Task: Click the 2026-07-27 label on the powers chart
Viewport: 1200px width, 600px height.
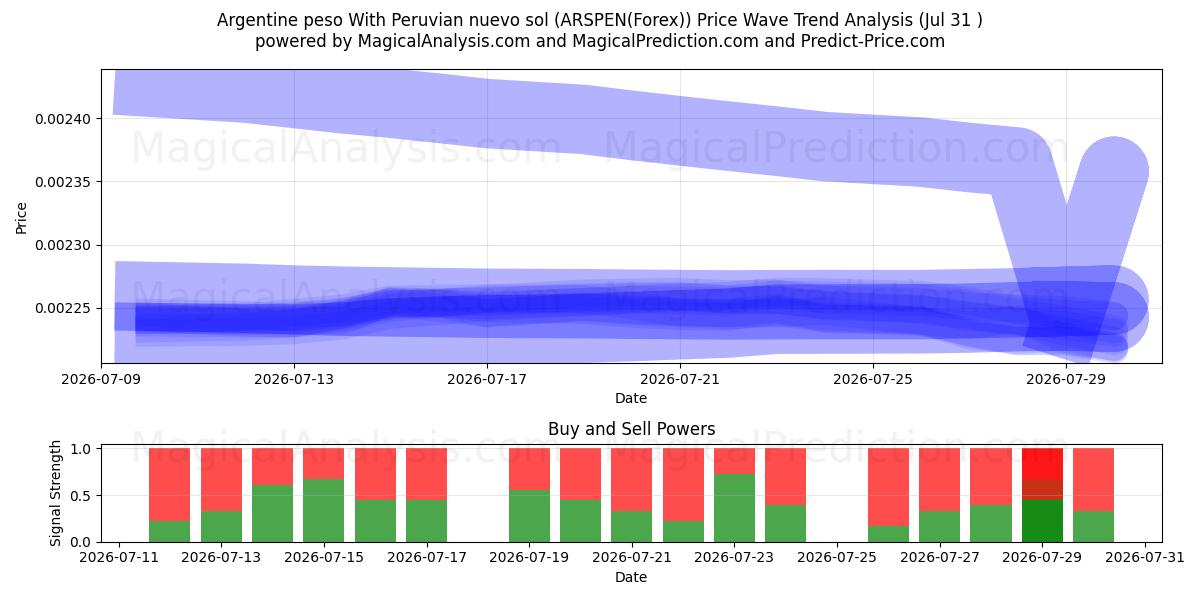Action: [939, 558]
